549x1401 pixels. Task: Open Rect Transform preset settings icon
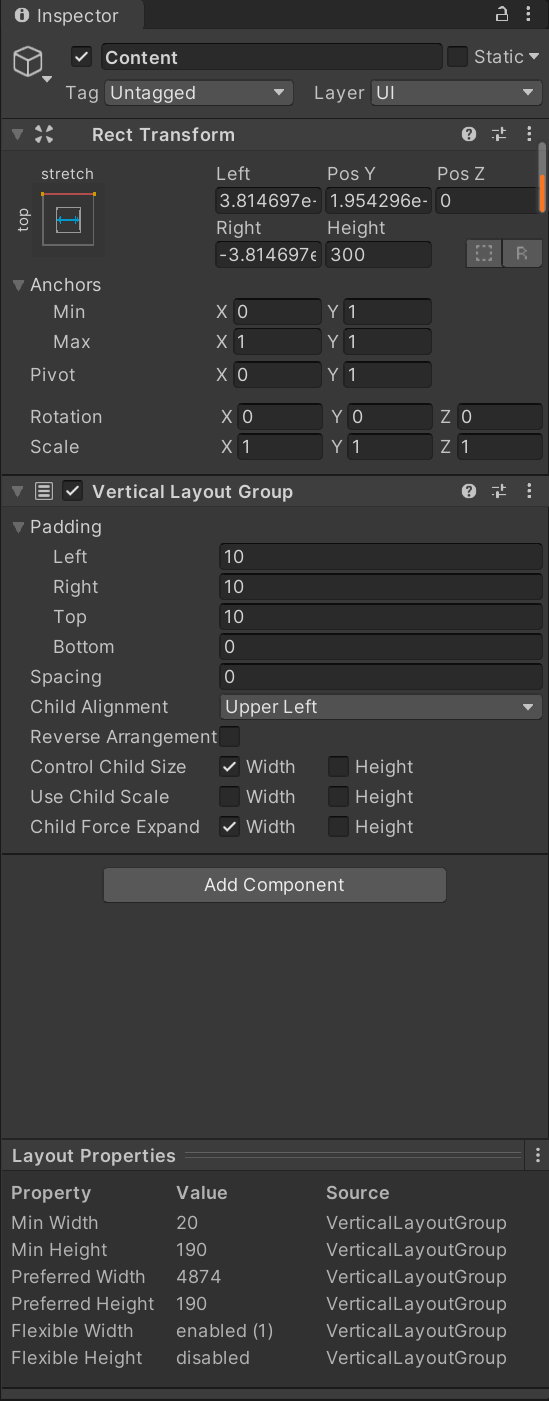pyautogui.click(x=499, y=135)
